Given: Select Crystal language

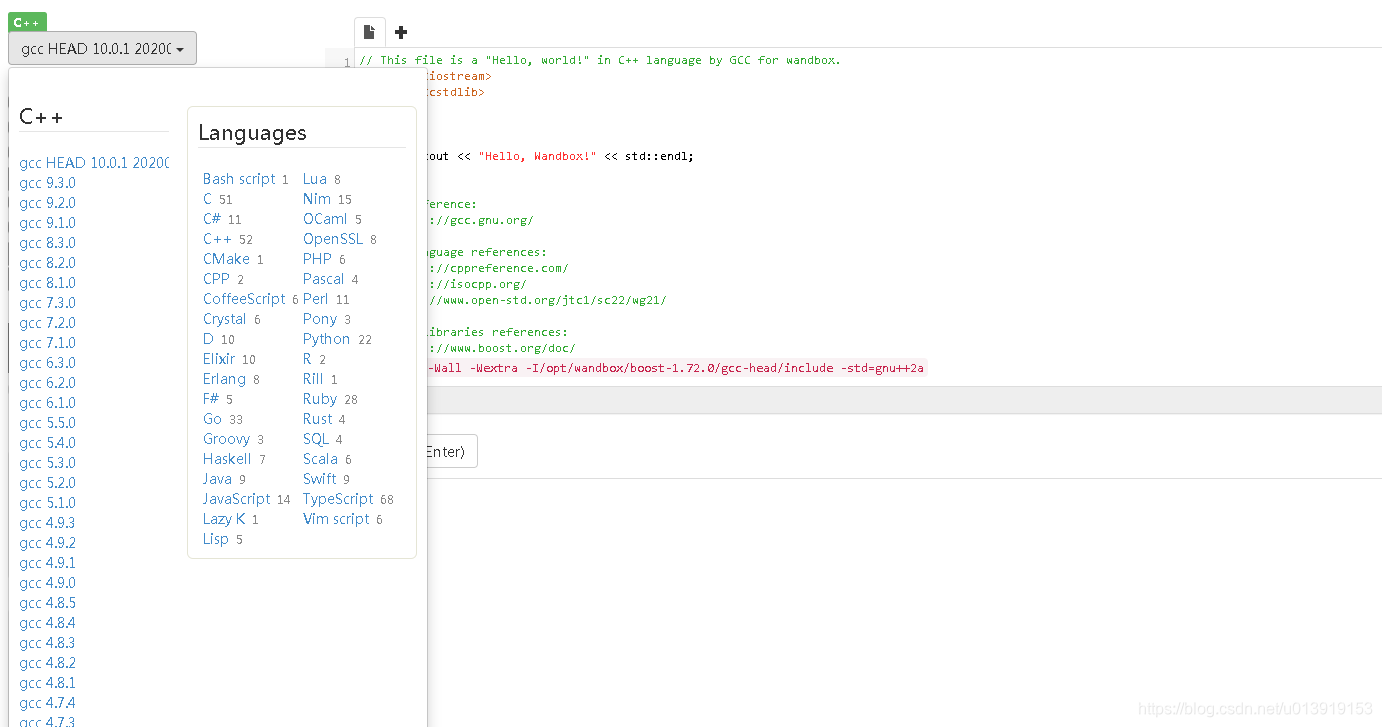Looking at the screenshot, I should [224, 319].
